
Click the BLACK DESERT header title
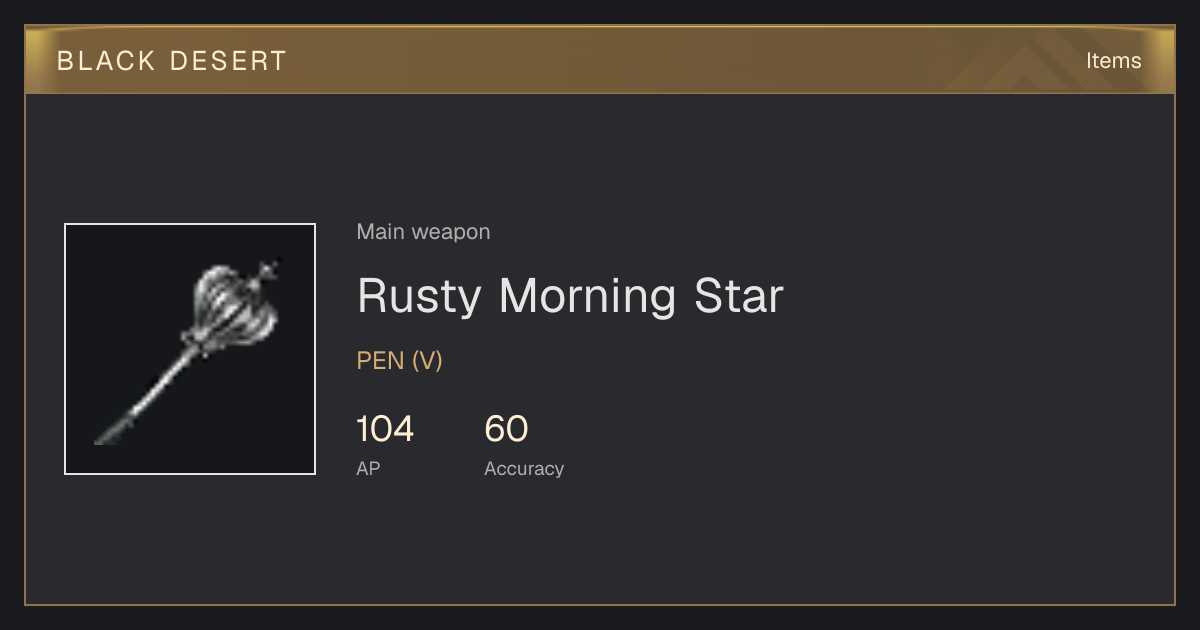coord(172,61)
